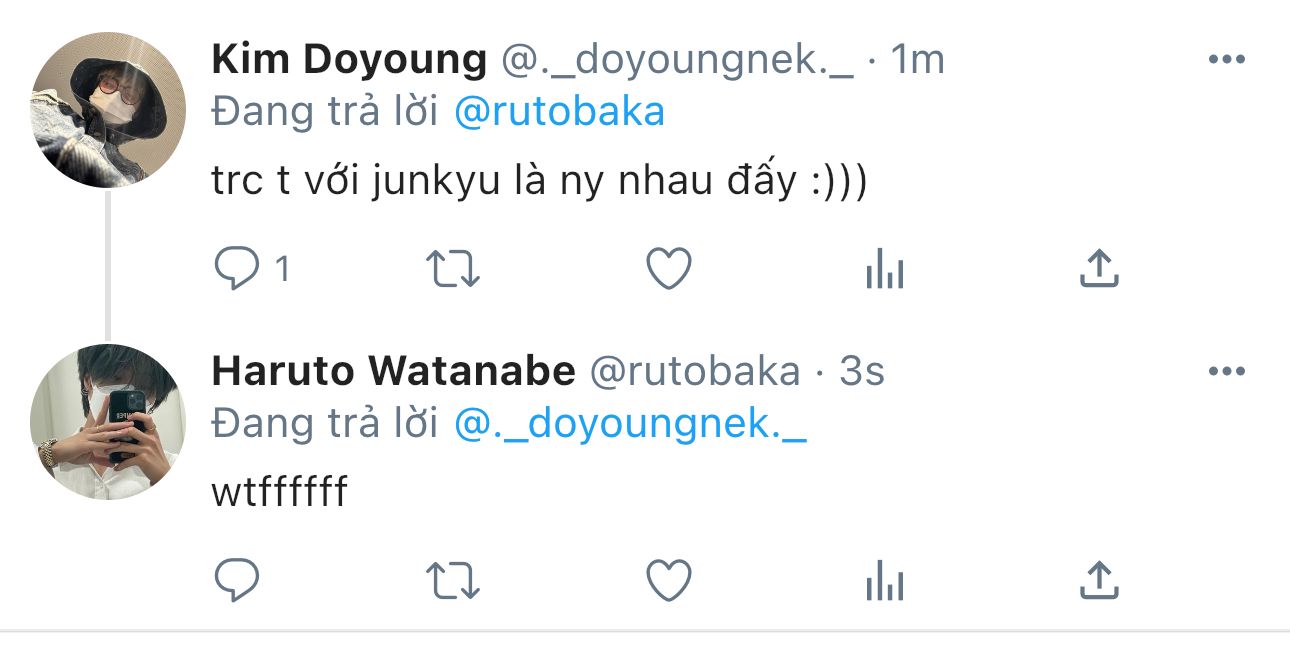Like Haruto Watanabe's wtffffff tweet
1290x654 pixels.
(669, 579)
